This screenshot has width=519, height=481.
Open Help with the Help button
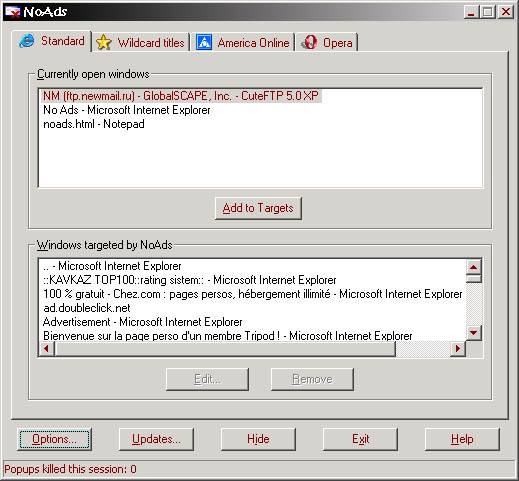click(x=462, y=439)
